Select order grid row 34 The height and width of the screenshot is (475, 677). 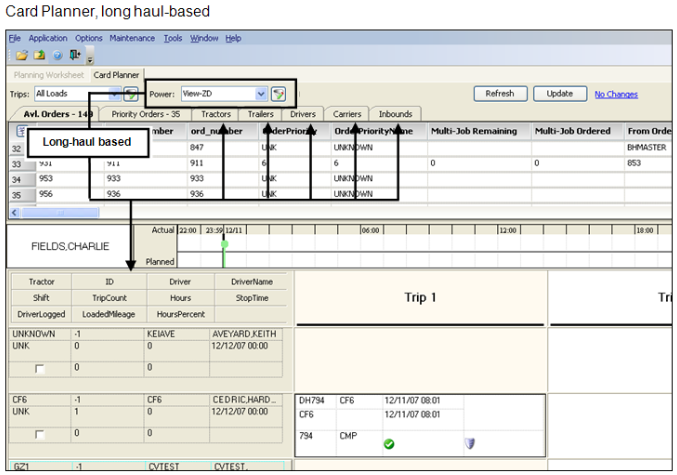(x=17, y=180)
